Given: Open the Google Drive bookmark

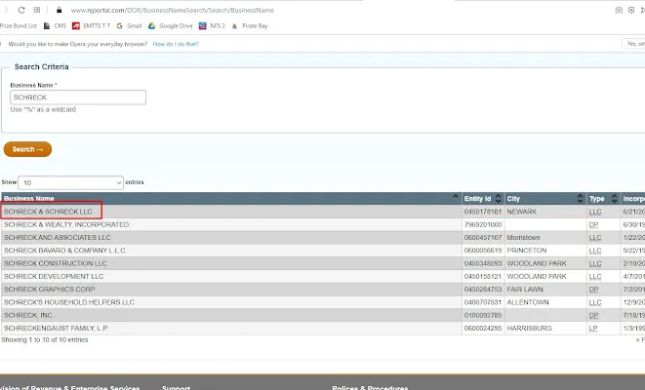Looking at the screenshot, I should click(x=170, y=26).
